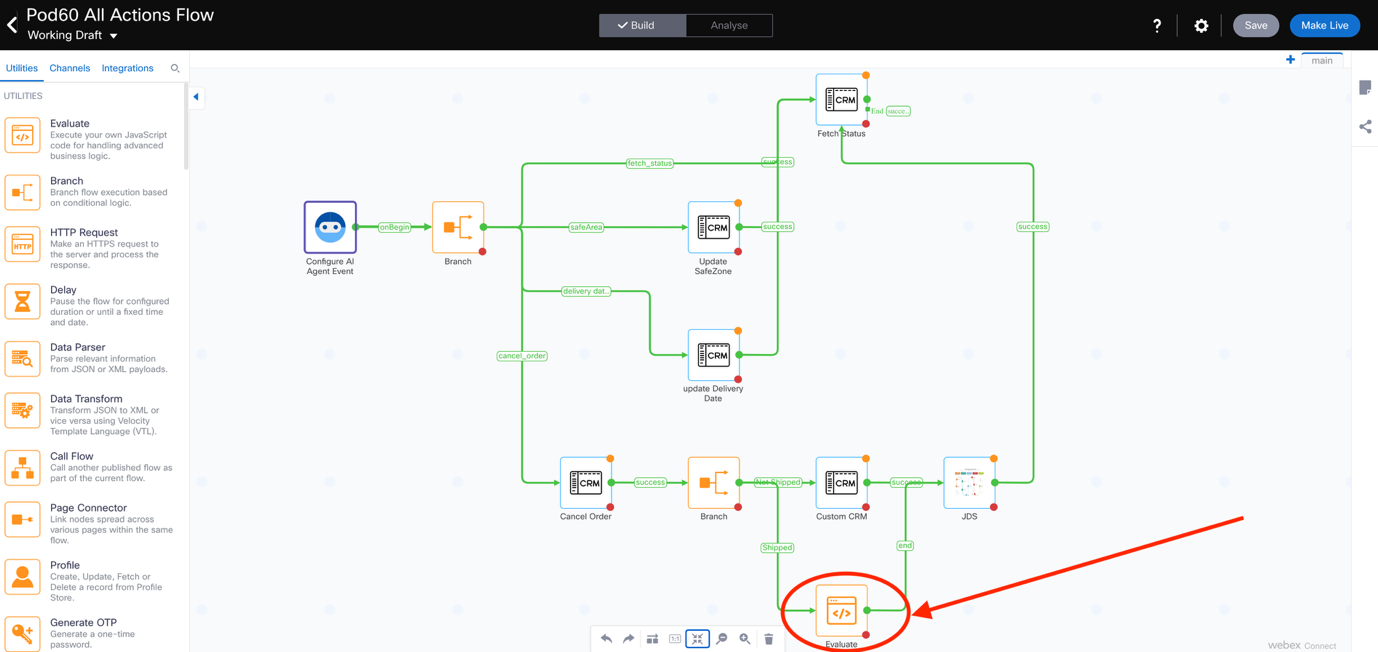Click the zoom out magnifier icon

tap(722, 639)
